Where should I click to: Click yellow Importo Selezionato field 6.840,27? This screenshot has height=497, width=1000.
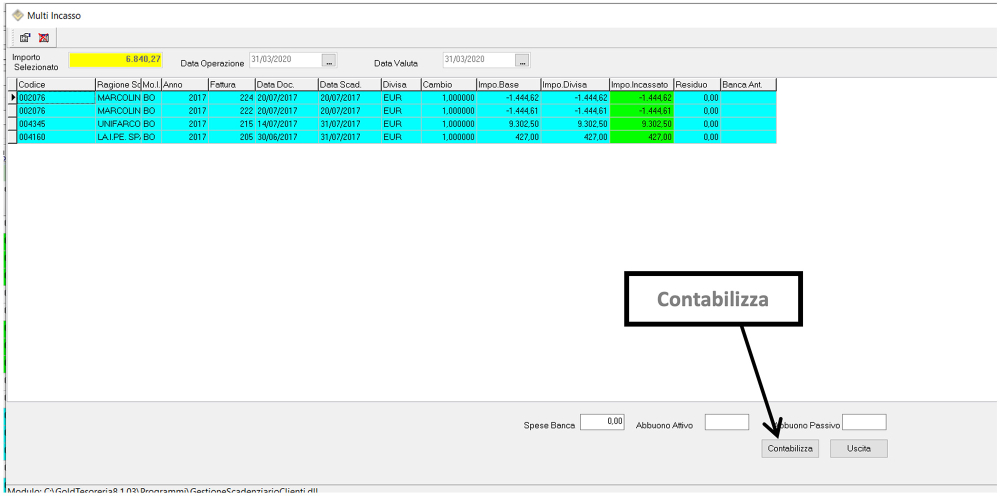[116, 61]
